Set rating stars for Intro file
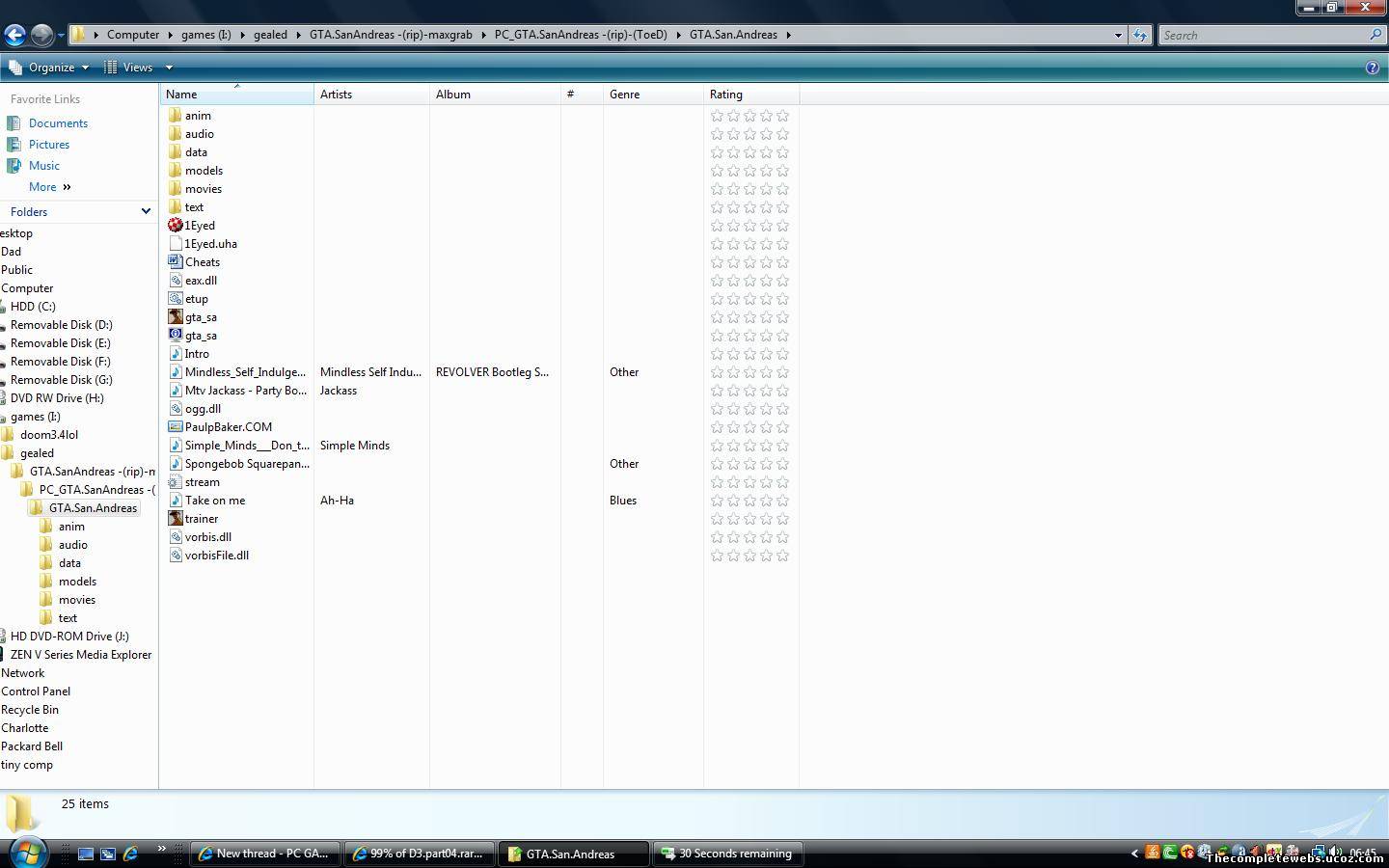Image resolution: width=1389 pixels, height=868 pixels. click(x=749, y=354)
